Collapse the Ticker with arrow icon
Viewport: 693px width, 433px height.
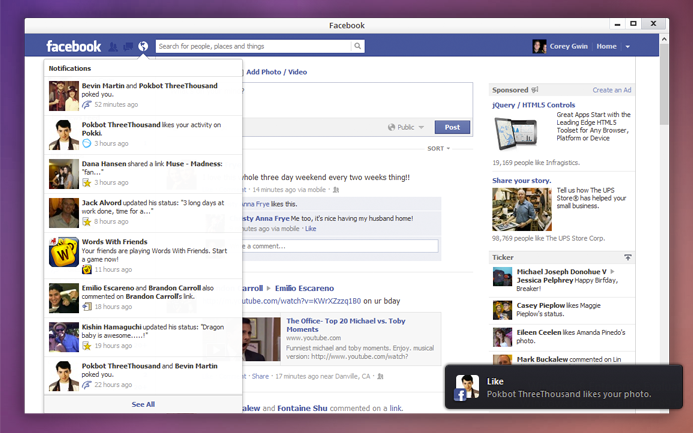628,257
